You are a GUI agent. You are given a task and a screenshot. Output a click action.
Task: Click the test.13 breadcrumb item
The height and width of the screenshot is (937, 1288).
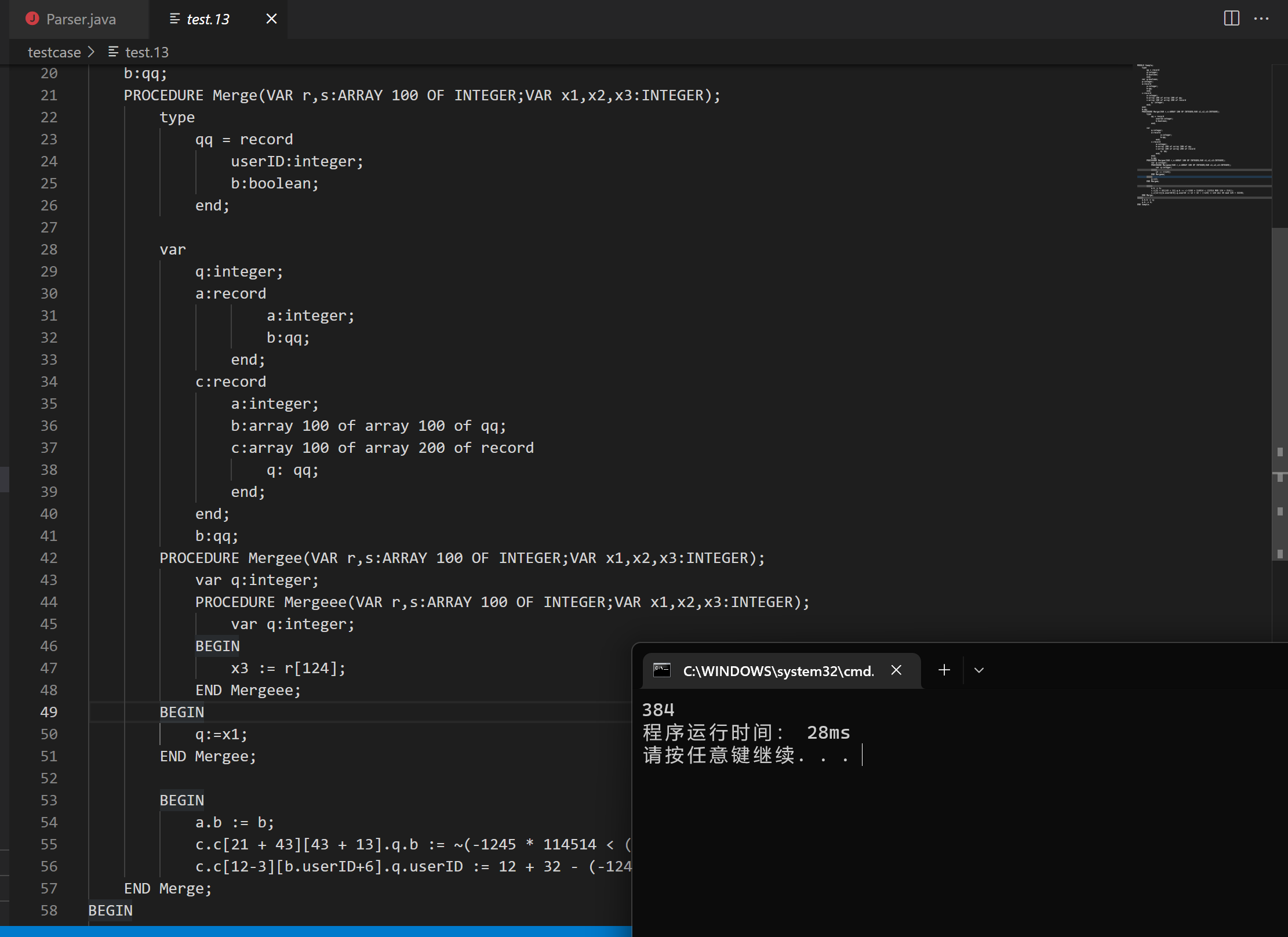(147, 52)
